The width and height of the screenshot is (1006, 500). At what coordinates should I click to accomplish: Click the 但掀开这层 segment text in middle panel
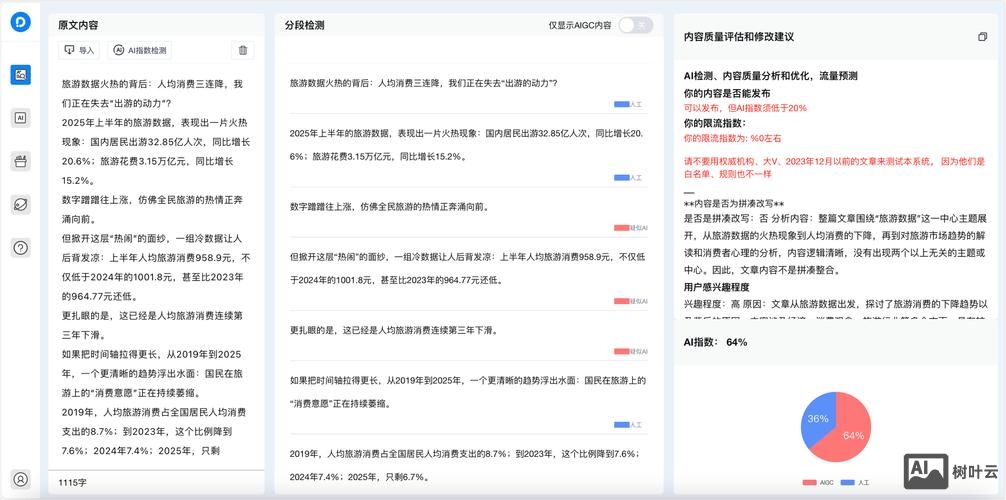point(468,268)
